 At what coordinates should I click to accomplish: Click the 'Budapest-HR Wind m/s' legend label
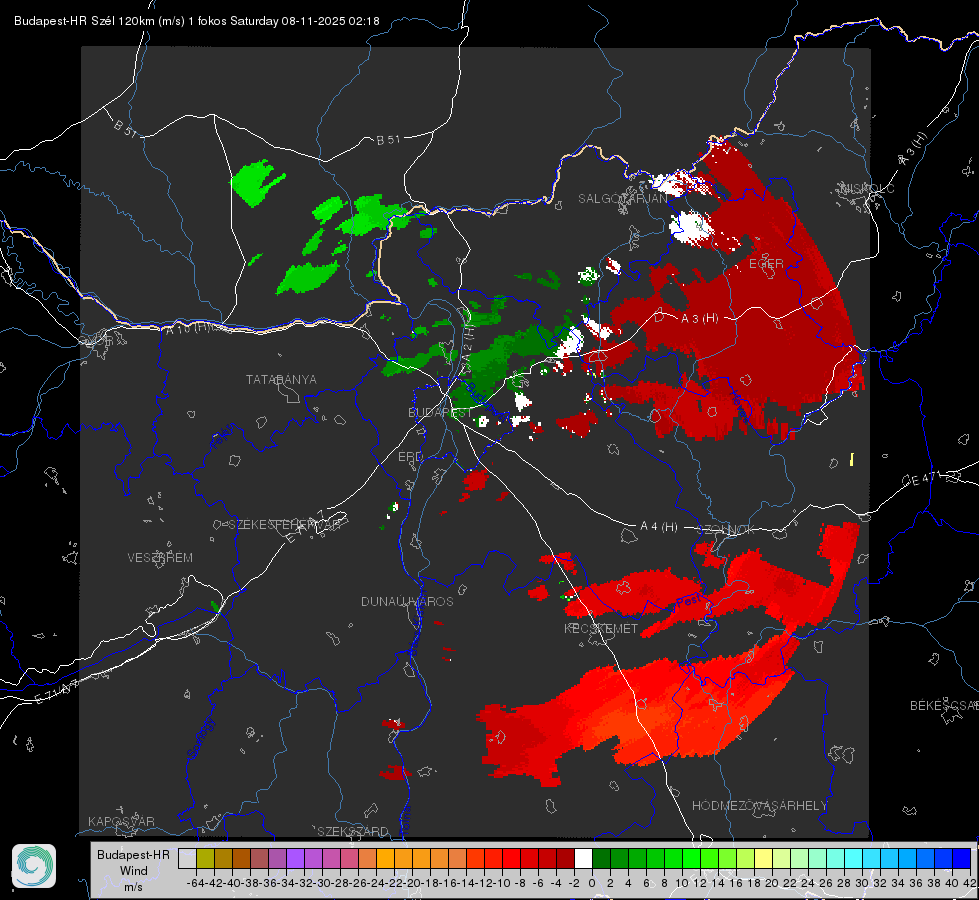tap(134, 870)
